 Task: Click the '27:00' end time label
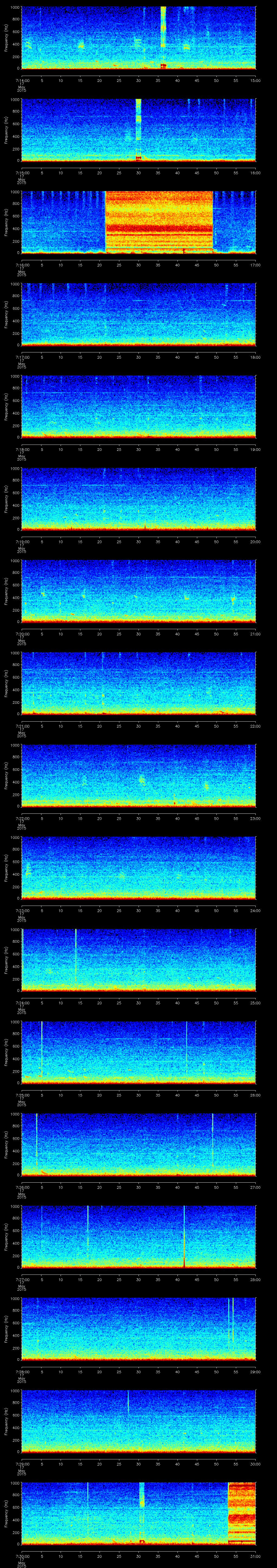pyautogui.click(x=255, y=1187)
